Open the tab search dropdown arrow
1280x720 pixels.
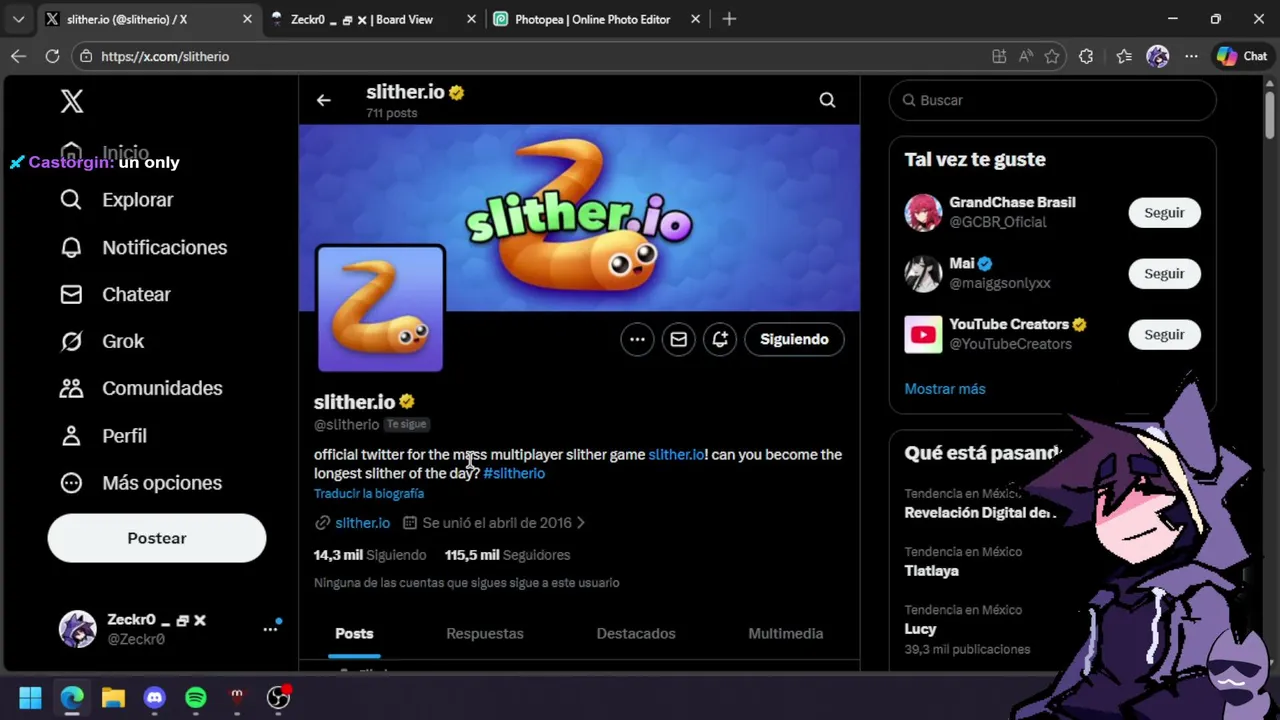click(18, 19)
